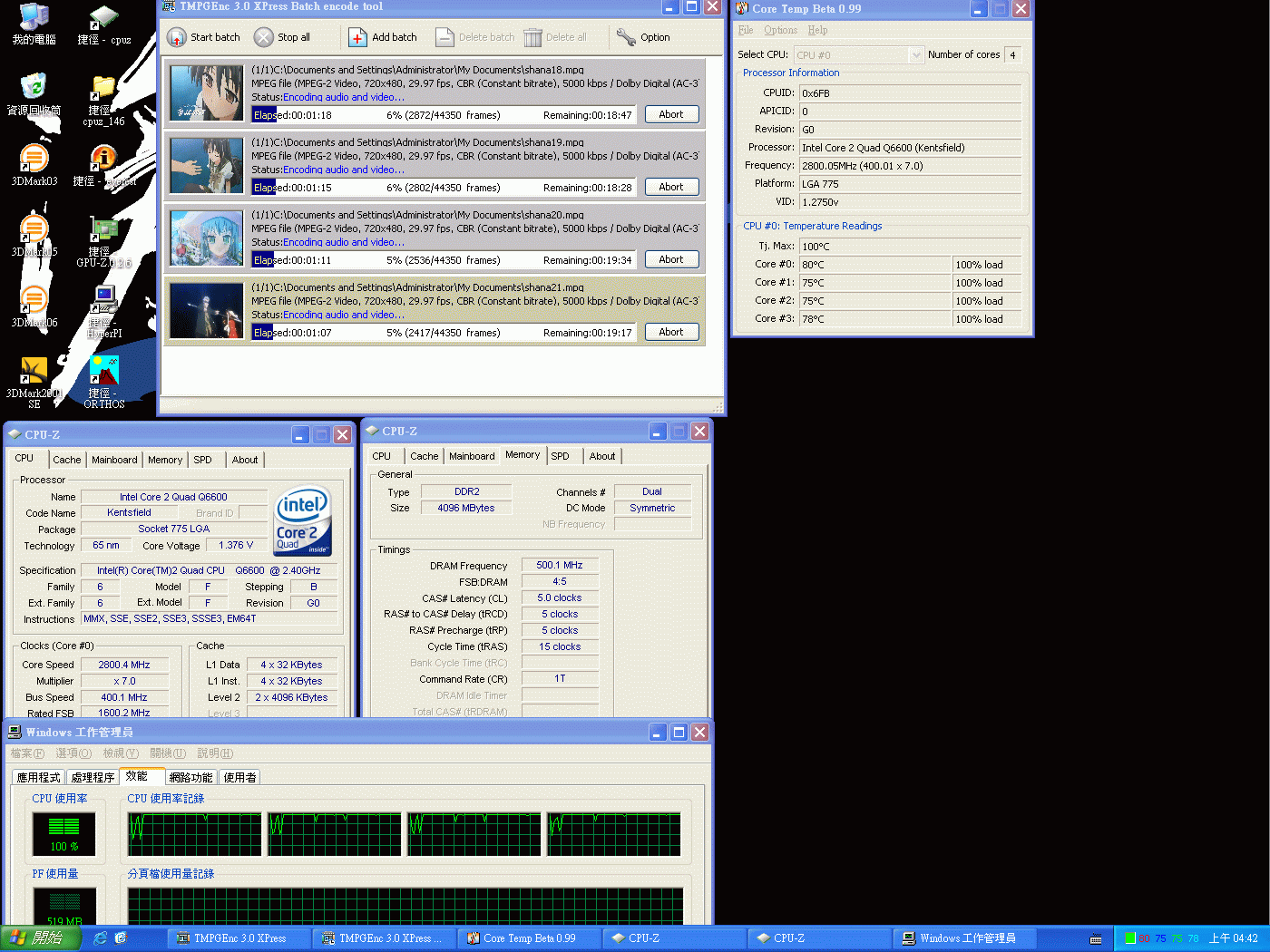Click Intel Core 2 Quad logo in CPU-Z

tap(303, 521)
